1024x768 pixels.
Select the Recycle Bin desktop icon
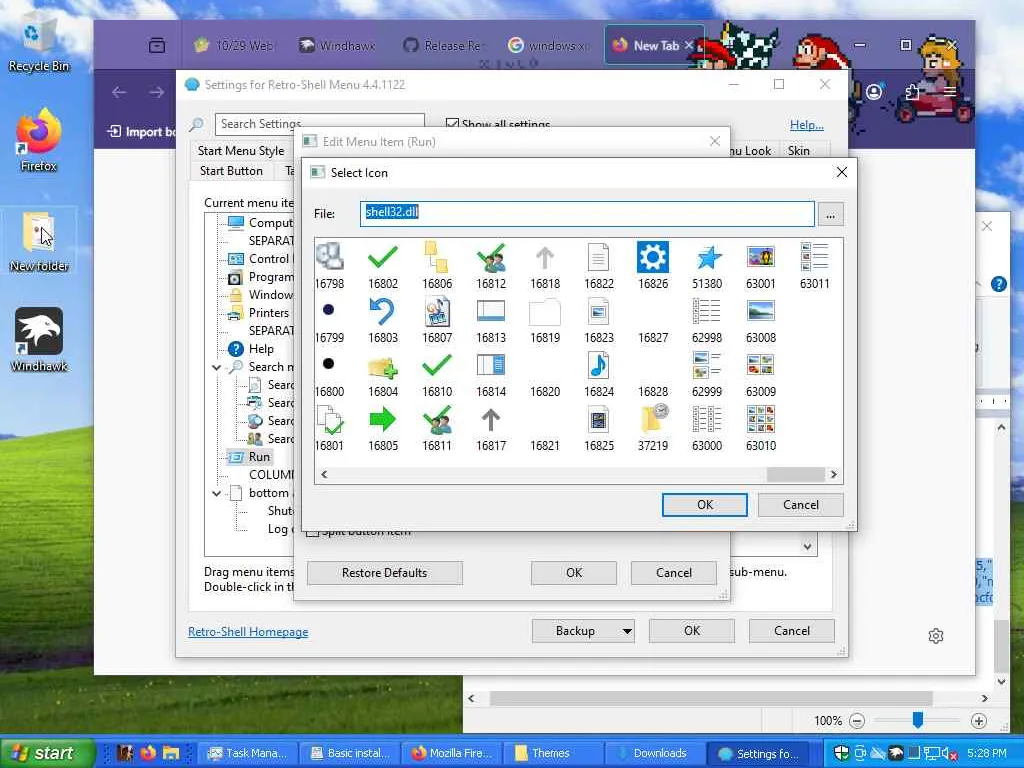click(39, 44)
